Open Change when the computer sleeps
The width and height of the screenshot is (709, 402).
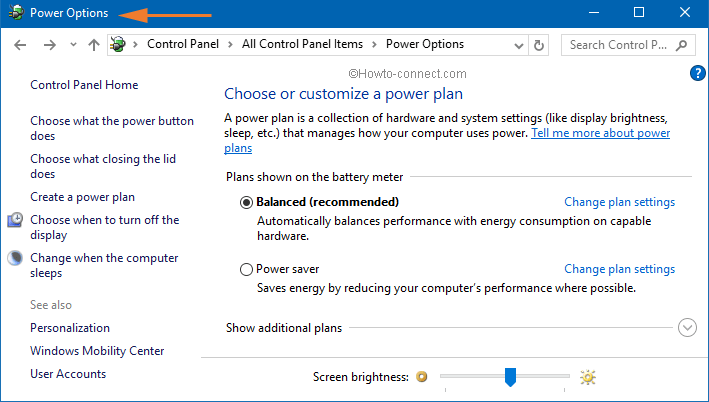pyautogui.click(x=104, y=265)
